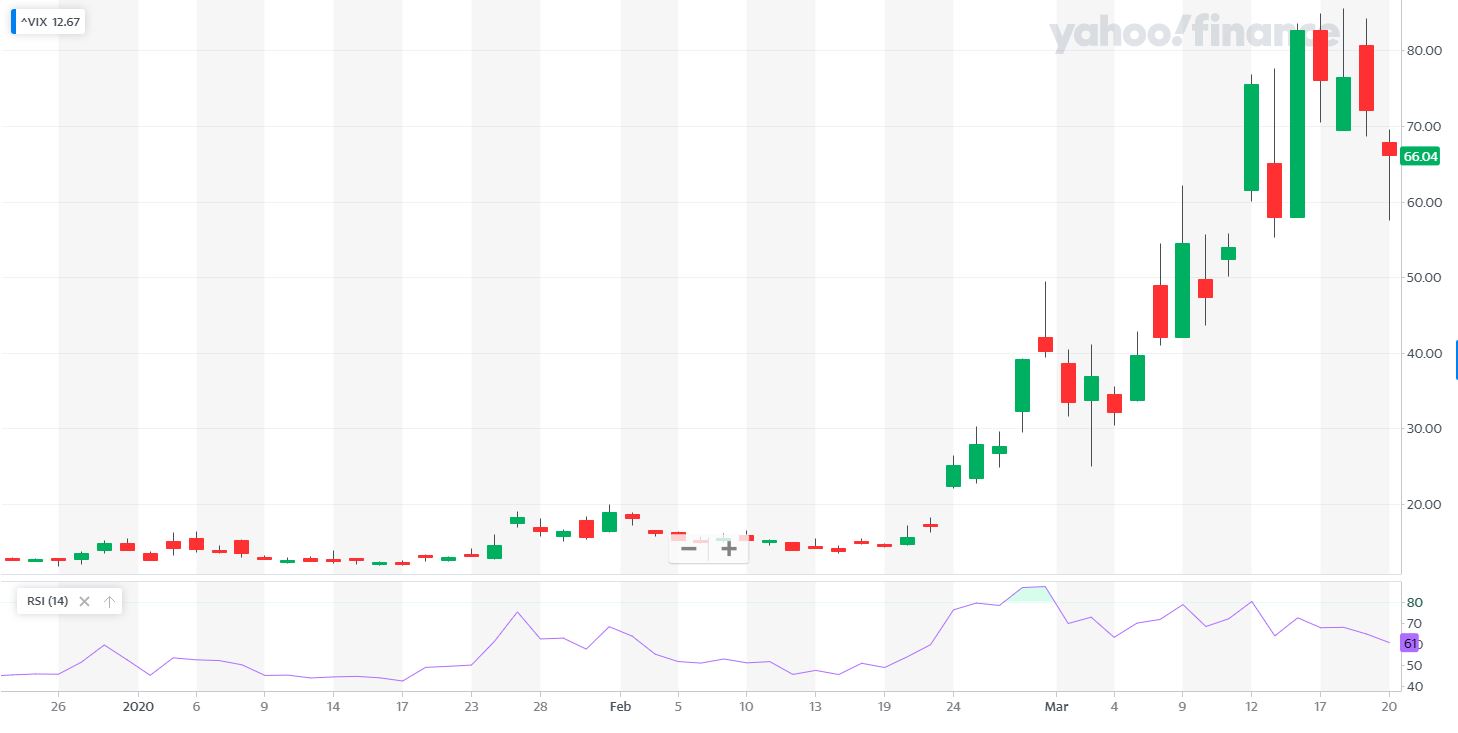The height and width of the screenshot is (733, 1458).
Task: Select the purple RSI value 61 tag
Action: click(x=1409, y=643)
